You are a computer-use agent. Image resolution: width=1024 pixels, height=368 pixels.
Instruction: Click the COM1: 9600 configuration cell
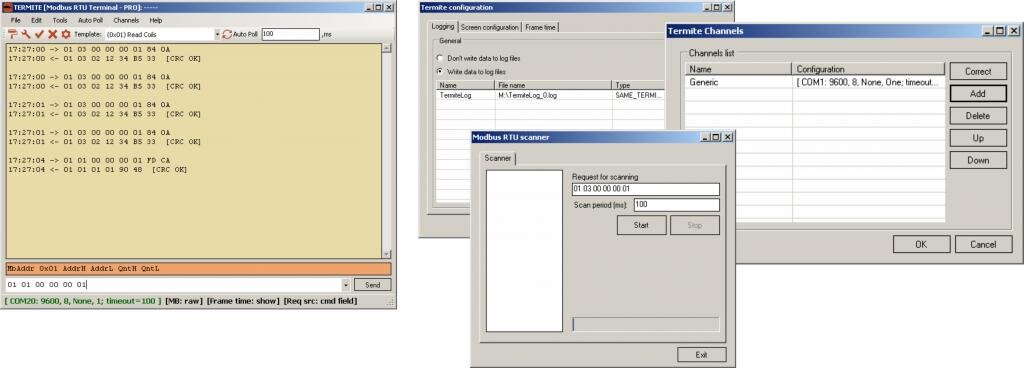[x=869, y=83]
